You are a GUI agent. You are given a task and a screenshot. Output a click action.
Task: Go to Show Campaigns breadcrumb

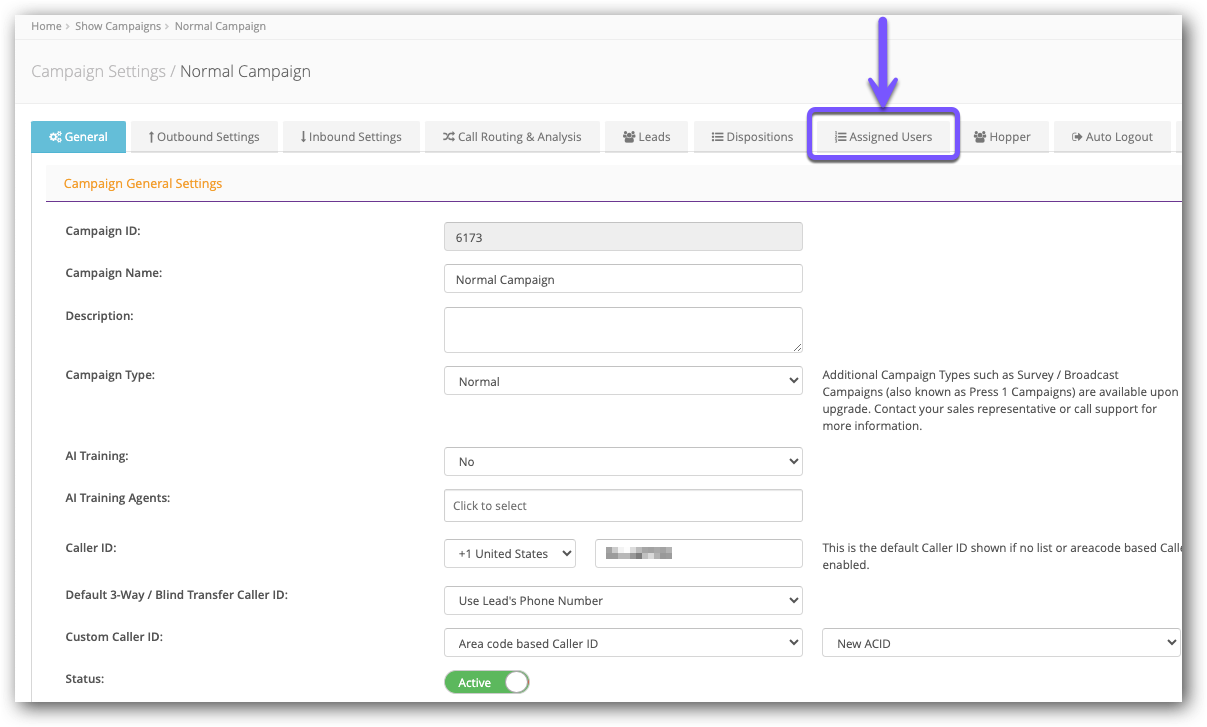[118, 26]
